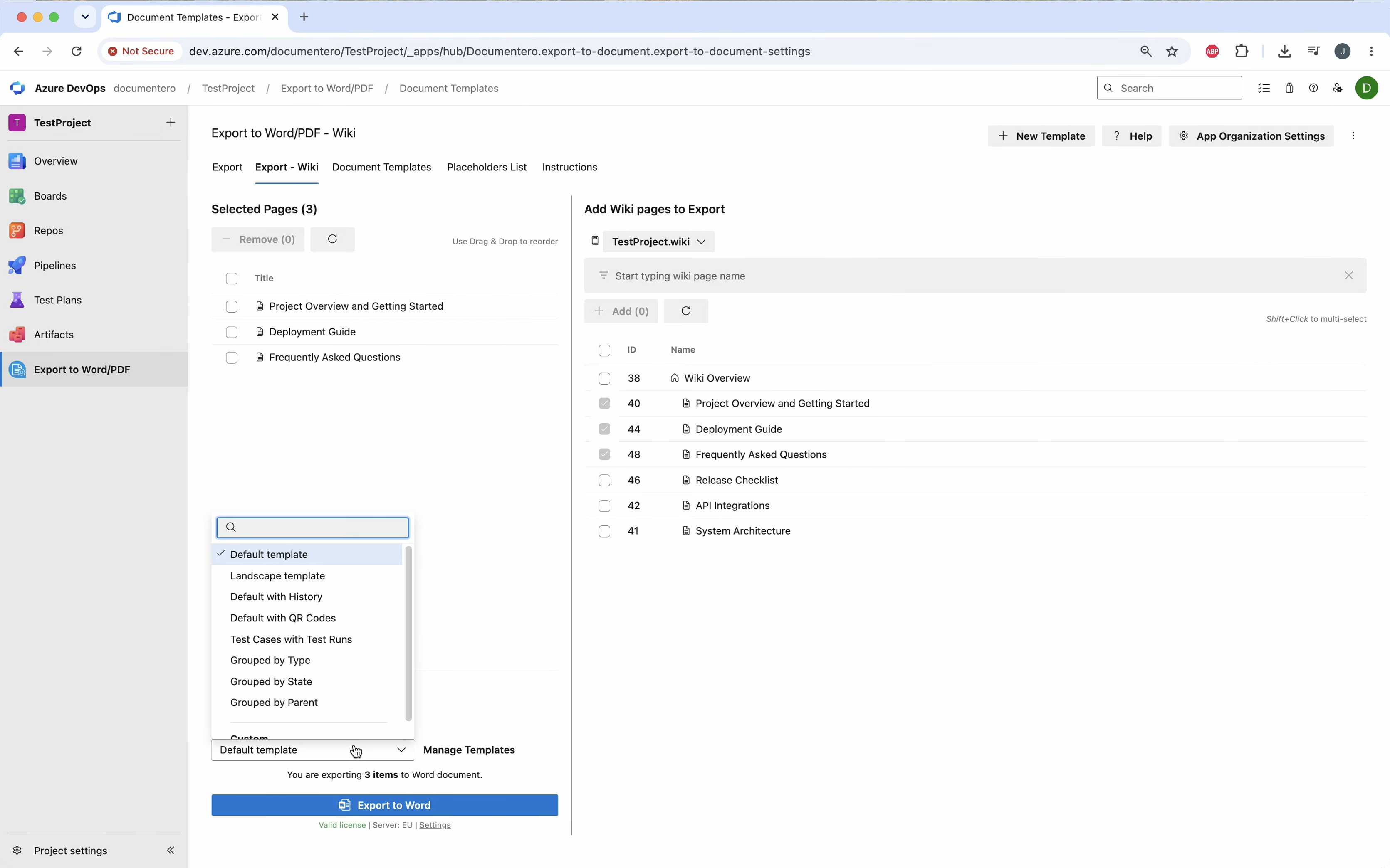Click the New Template button

(x=1041, y=136)
